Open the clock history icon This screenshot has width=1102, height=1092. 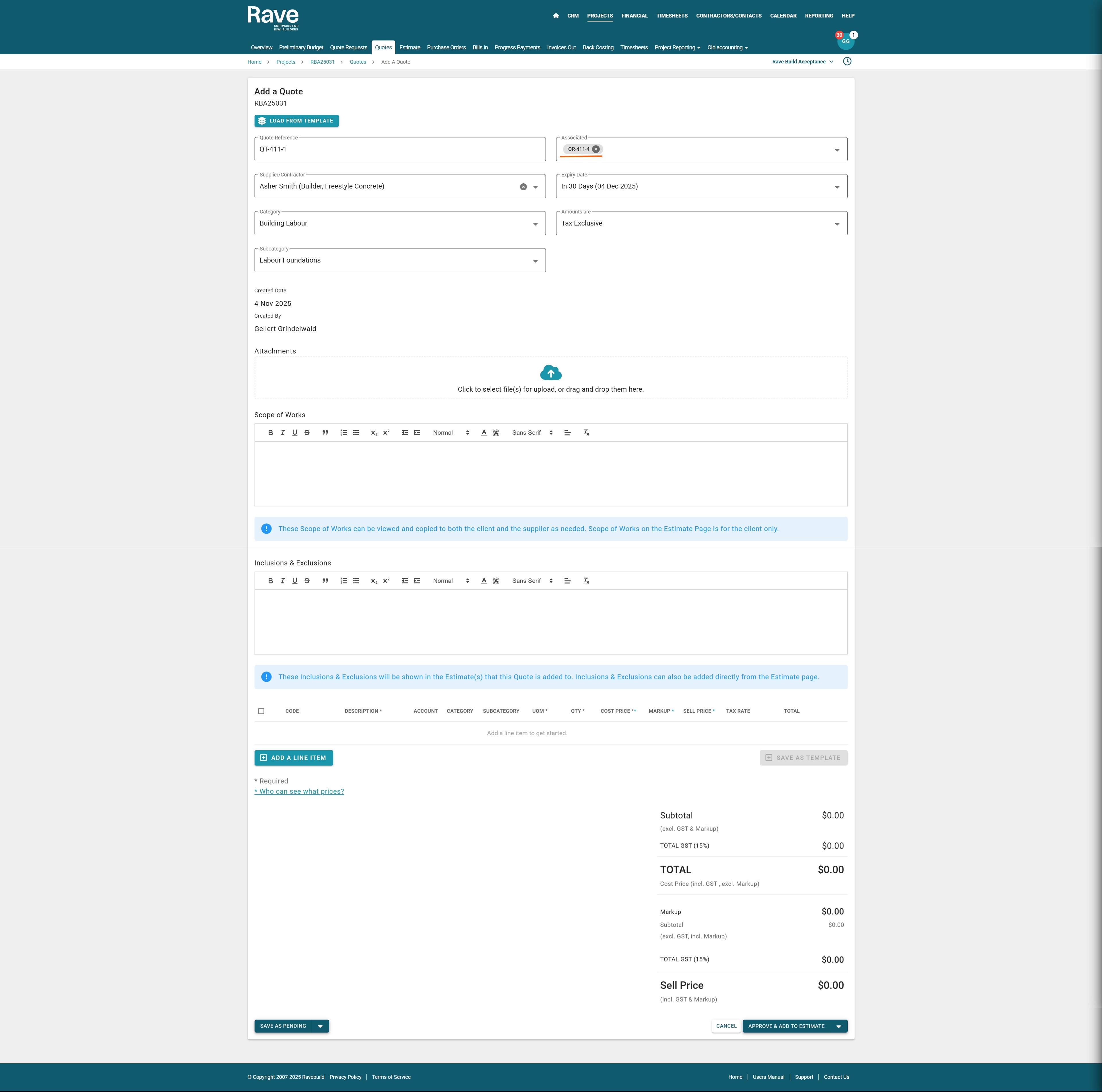pyautogui.click(x=847, y=62)
